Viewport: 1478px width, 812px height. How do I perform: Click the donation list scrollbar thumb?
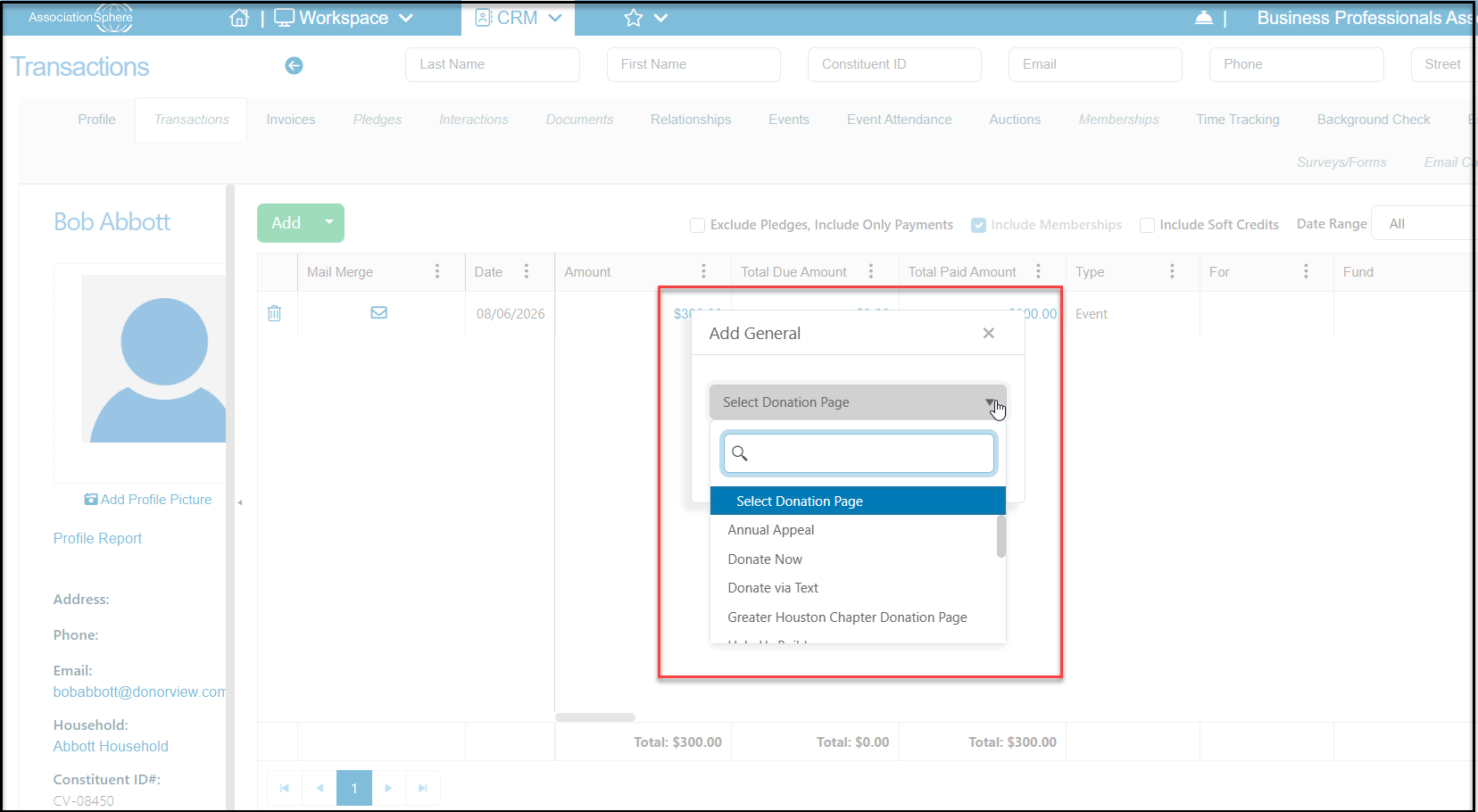tap(1001, 536)
